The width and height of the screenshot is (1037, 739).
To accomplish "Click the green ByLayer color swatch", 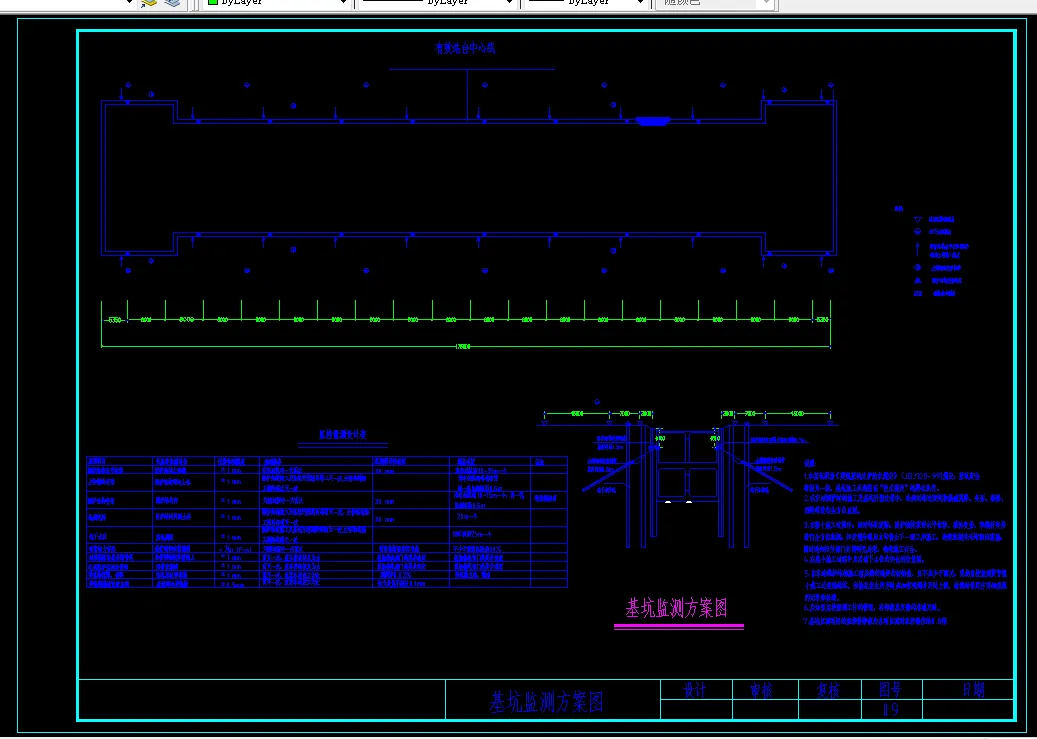I will (213, 2).
